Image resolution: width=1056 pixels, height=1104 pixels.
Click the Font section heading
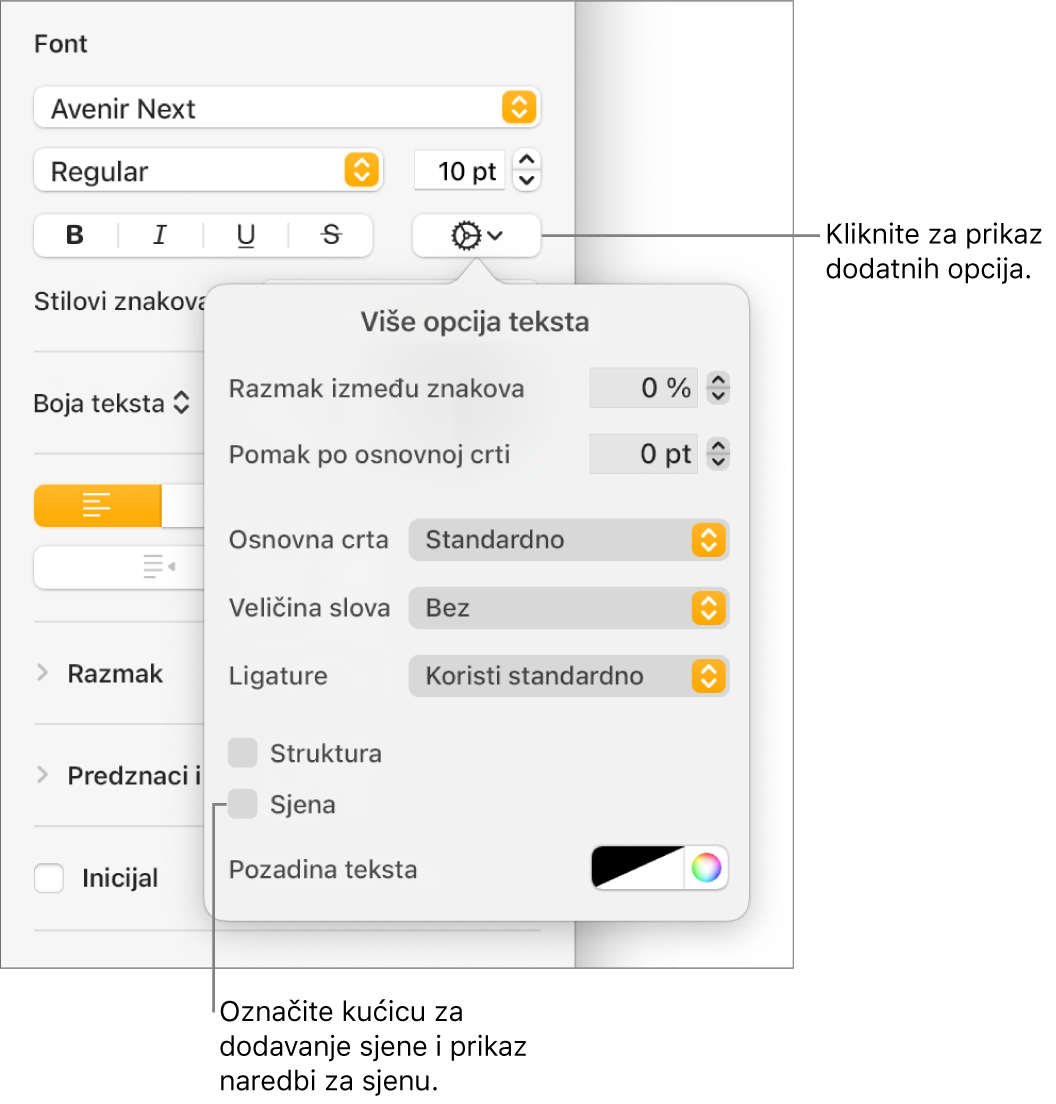click(61, 44)
